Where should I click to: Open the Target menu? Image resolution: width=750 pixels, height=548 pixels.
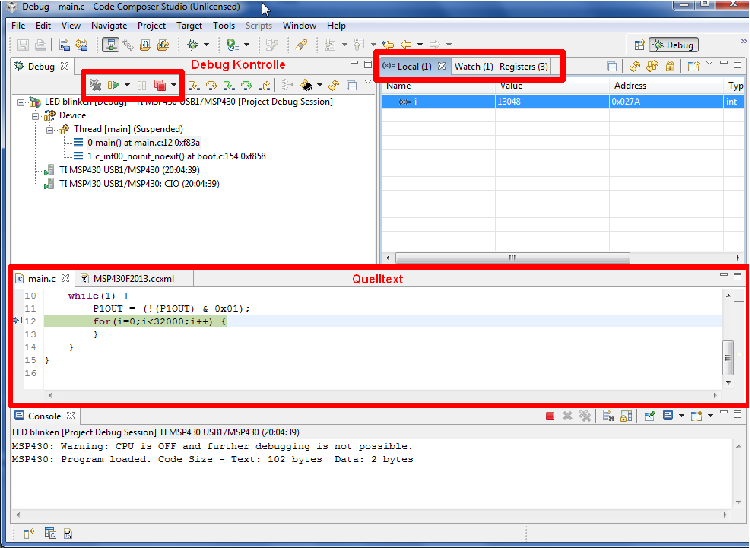click(190, 25)
